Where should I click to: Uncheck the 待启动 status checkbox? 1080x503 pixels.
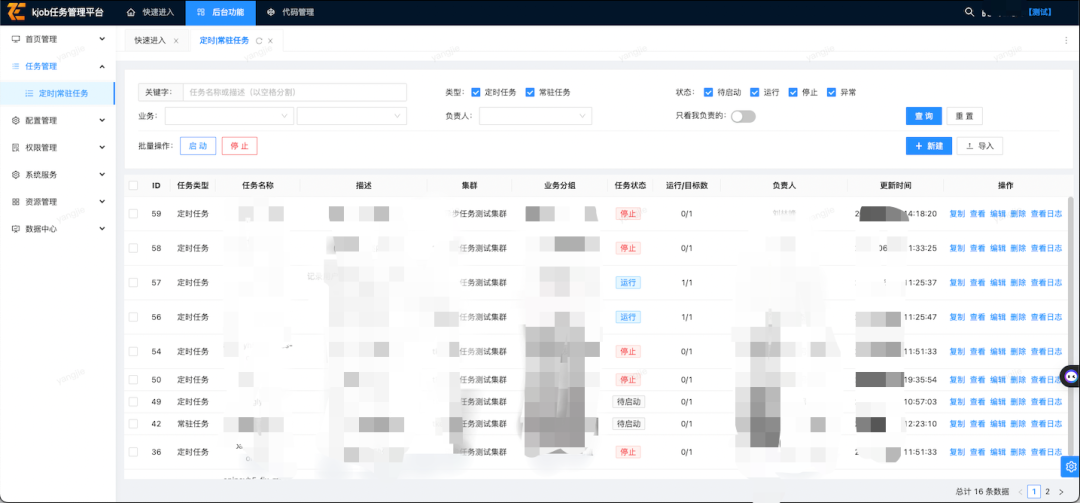click(708, 92)
